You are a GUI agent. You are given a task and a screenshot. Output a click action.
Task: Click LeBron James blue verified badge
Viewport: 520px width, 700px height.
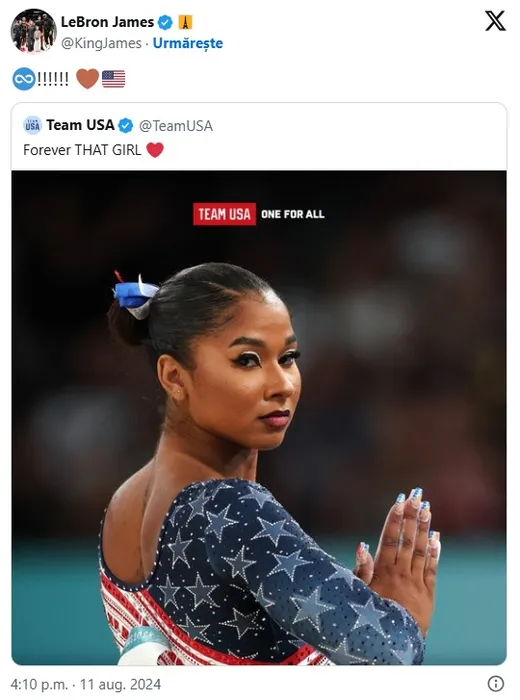(166, 22)
